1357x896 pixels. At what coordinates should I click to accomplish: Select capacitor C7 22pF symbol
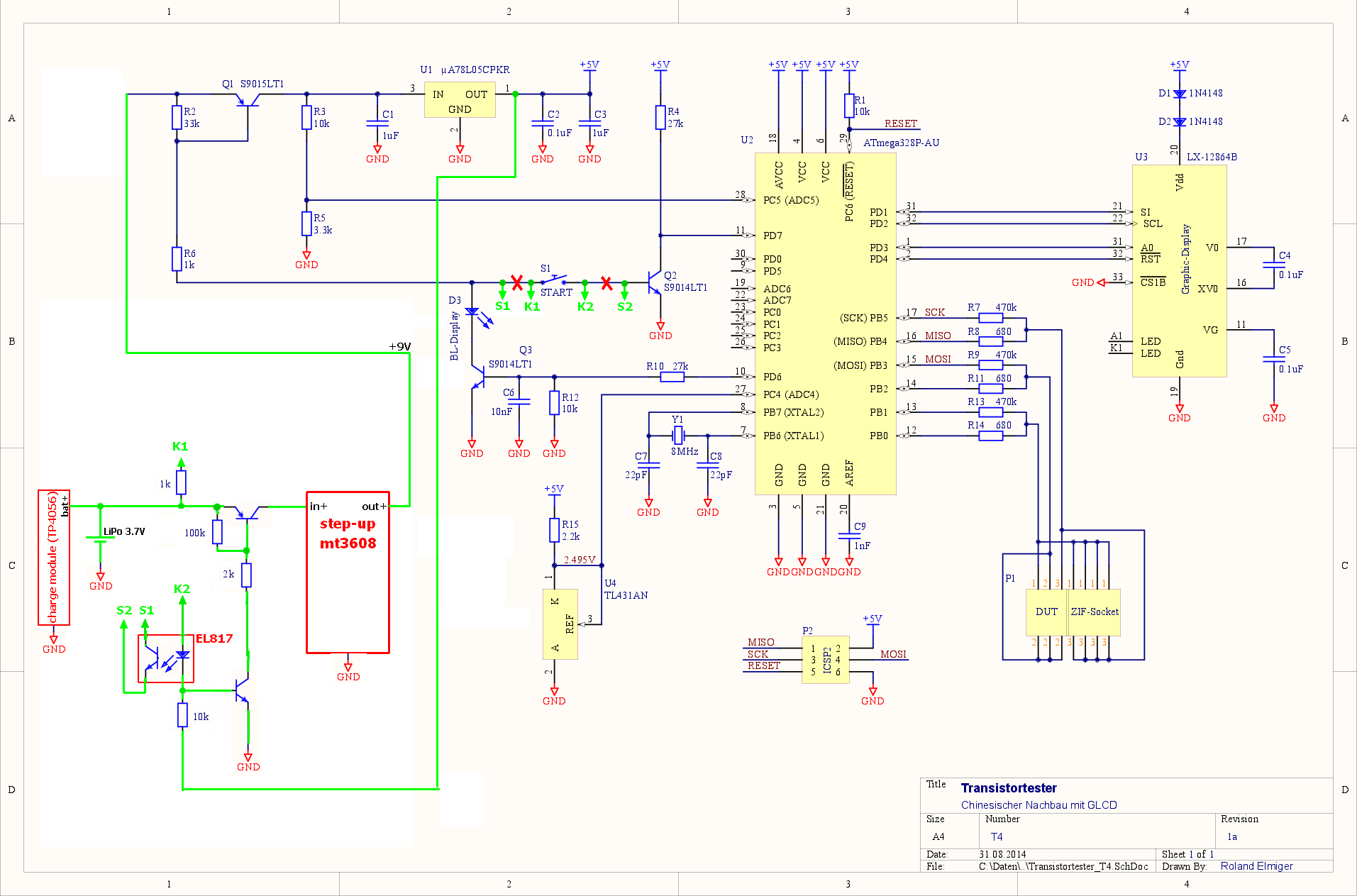coord(648,465)
